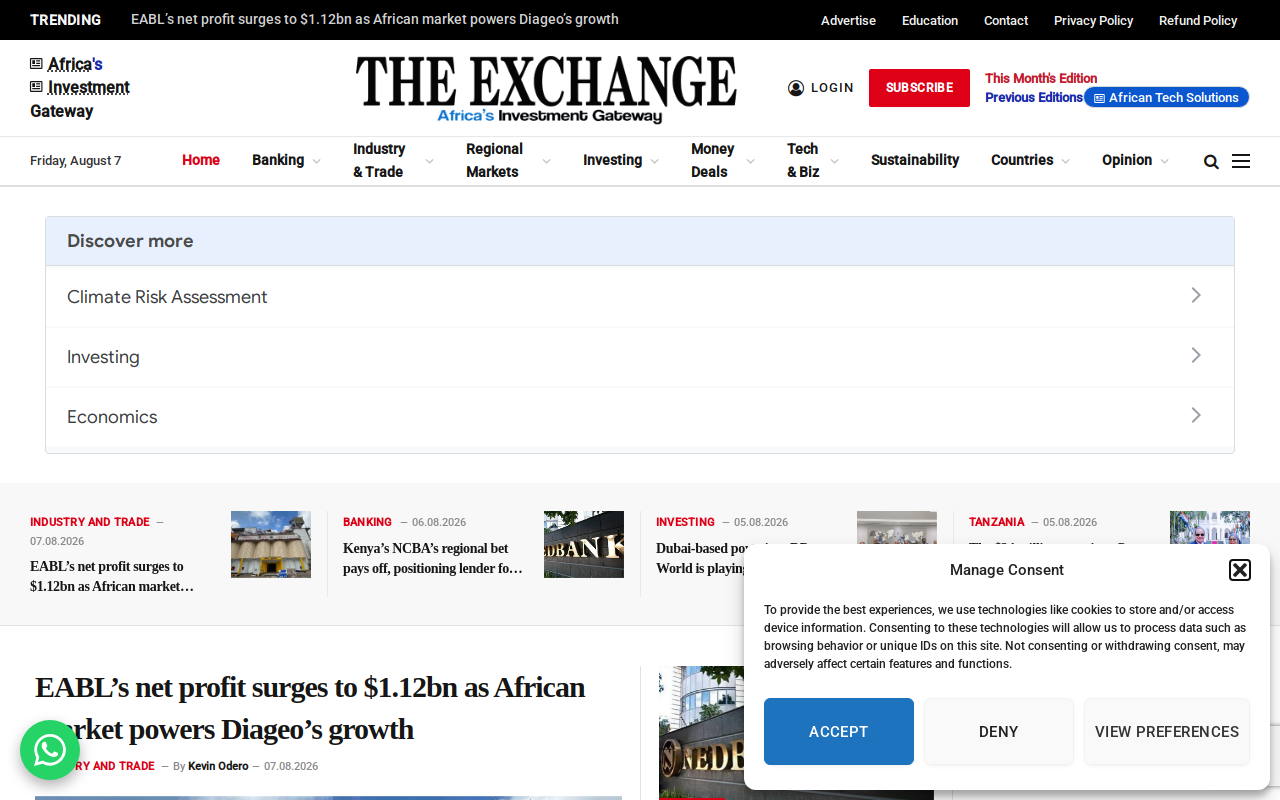
Task: Open Climate Risk Assessment chevron
Action: [x=1196, y=295]
